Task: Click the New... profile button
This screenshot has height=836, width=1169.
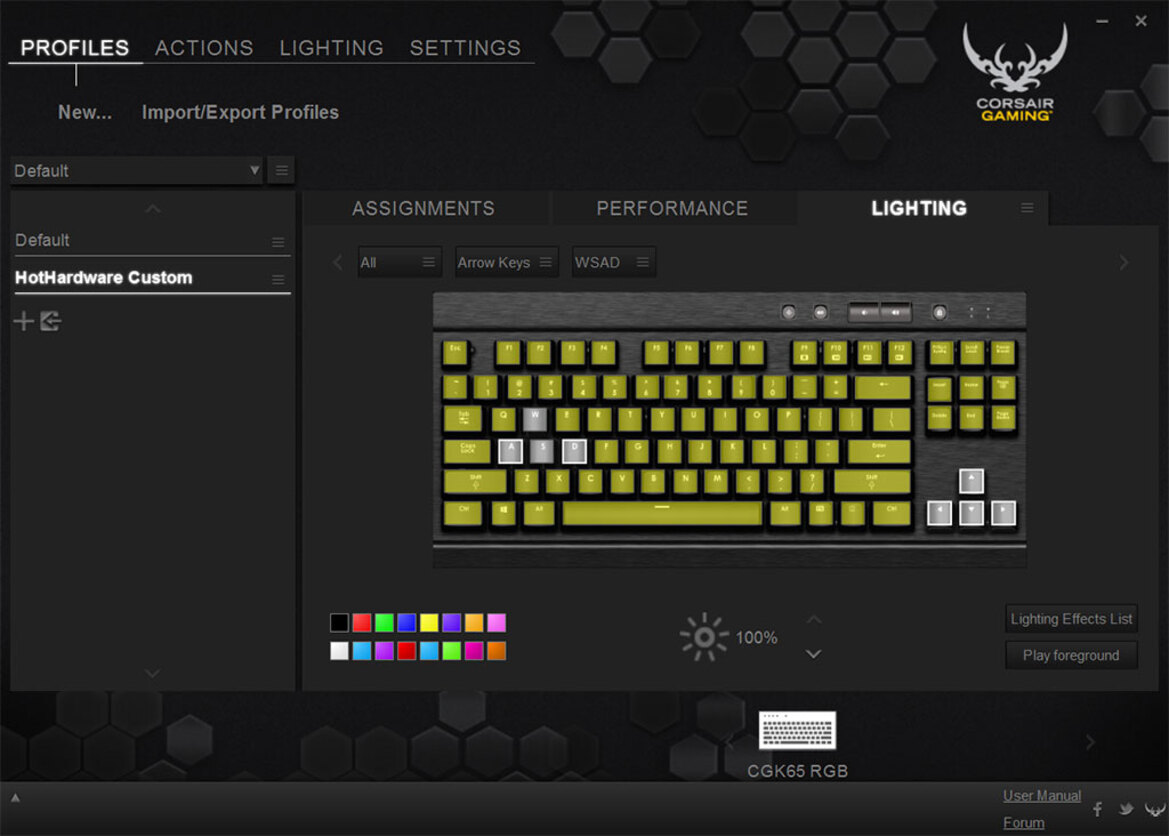Action: 85,112
